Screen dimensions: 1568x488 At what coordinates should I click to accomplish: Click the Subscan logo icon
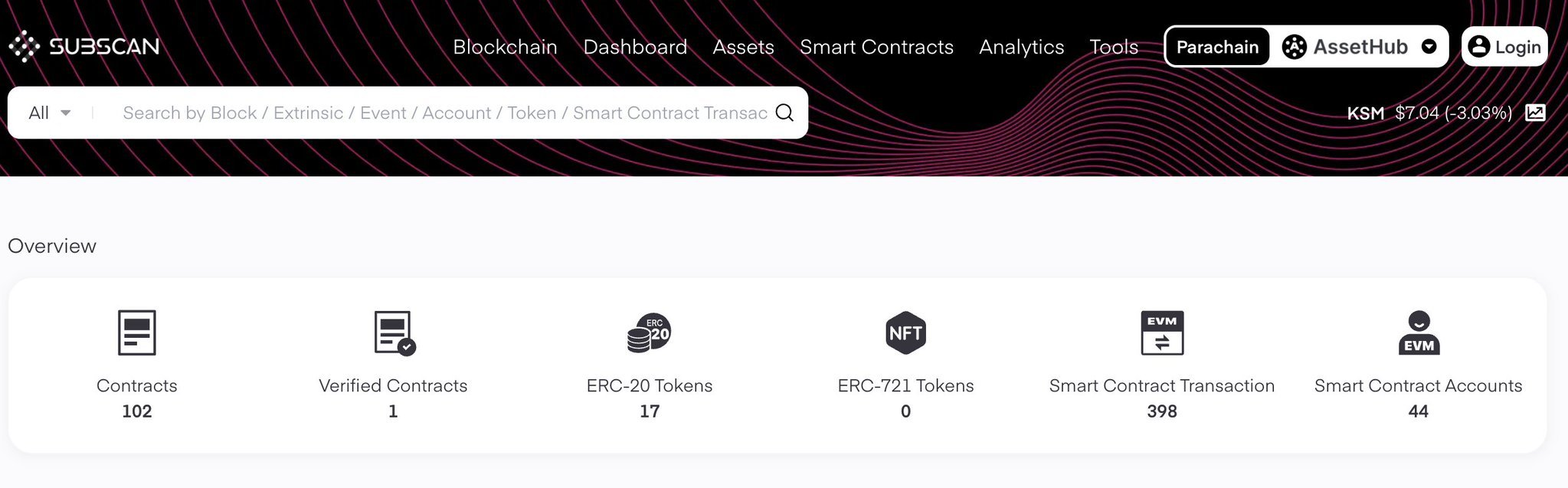[25, 47]
